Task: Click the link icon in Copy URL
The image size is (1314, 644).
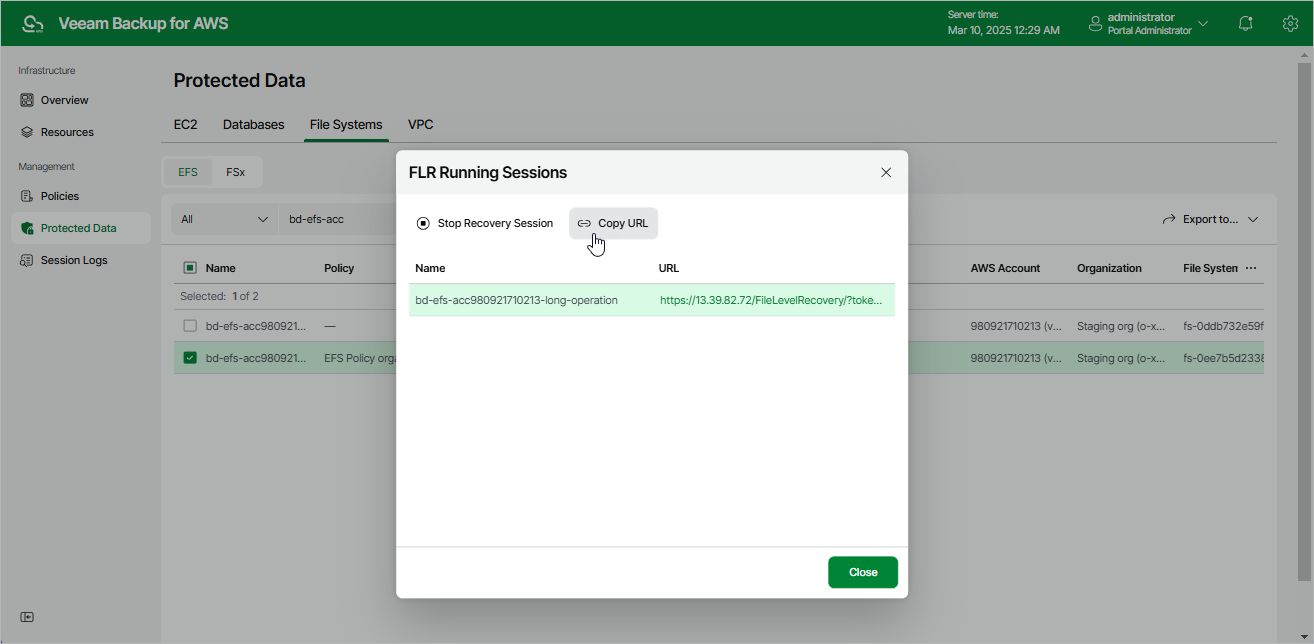Action: click(x=584, y=223)
